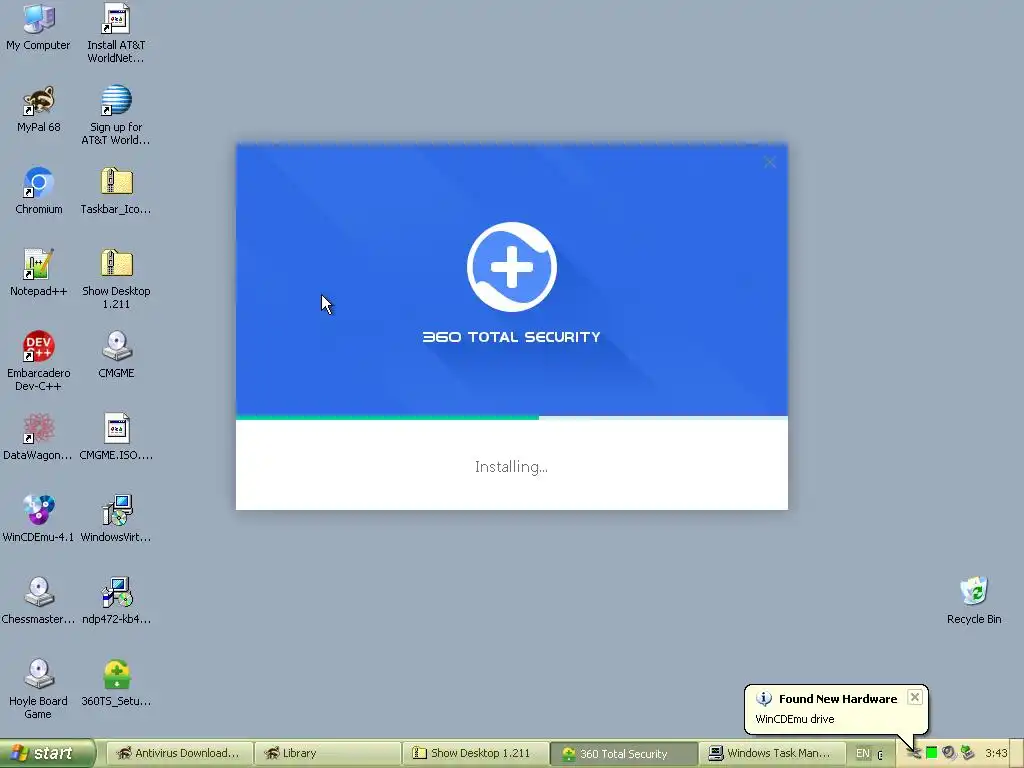Click the speaker-like gray tray icon

[x=950, y=754]
